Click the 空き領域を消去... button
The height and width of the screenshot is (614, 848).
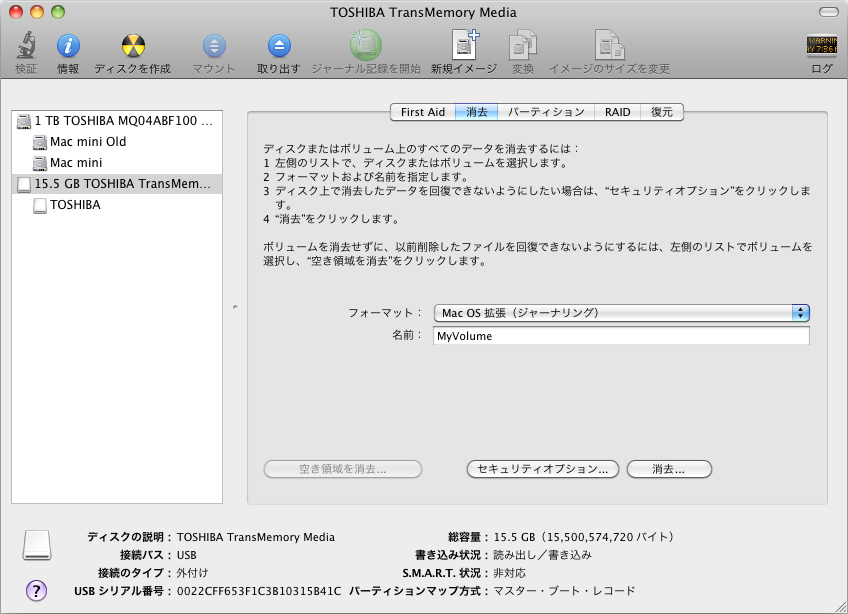pos(343,469)
